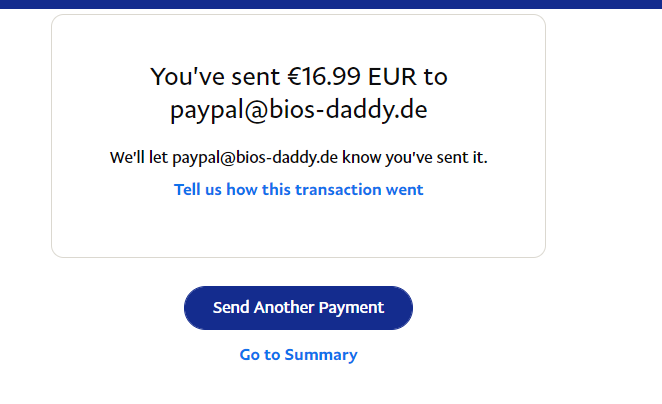Screen dimensions: 662x404
Task: Open the Go to Summary link
Action: pyautogui.click(x=298, y=355)
